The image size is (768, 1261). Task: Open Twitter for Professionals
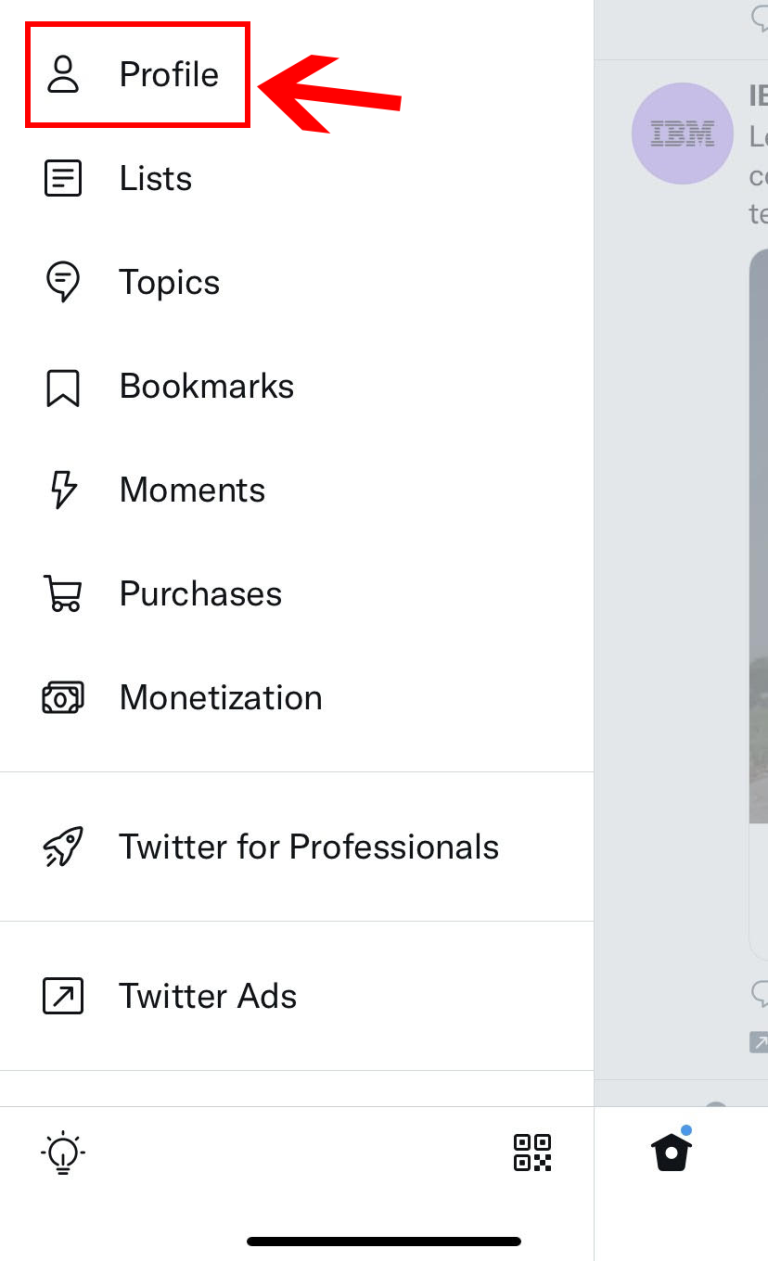click(x=308, y=848)
